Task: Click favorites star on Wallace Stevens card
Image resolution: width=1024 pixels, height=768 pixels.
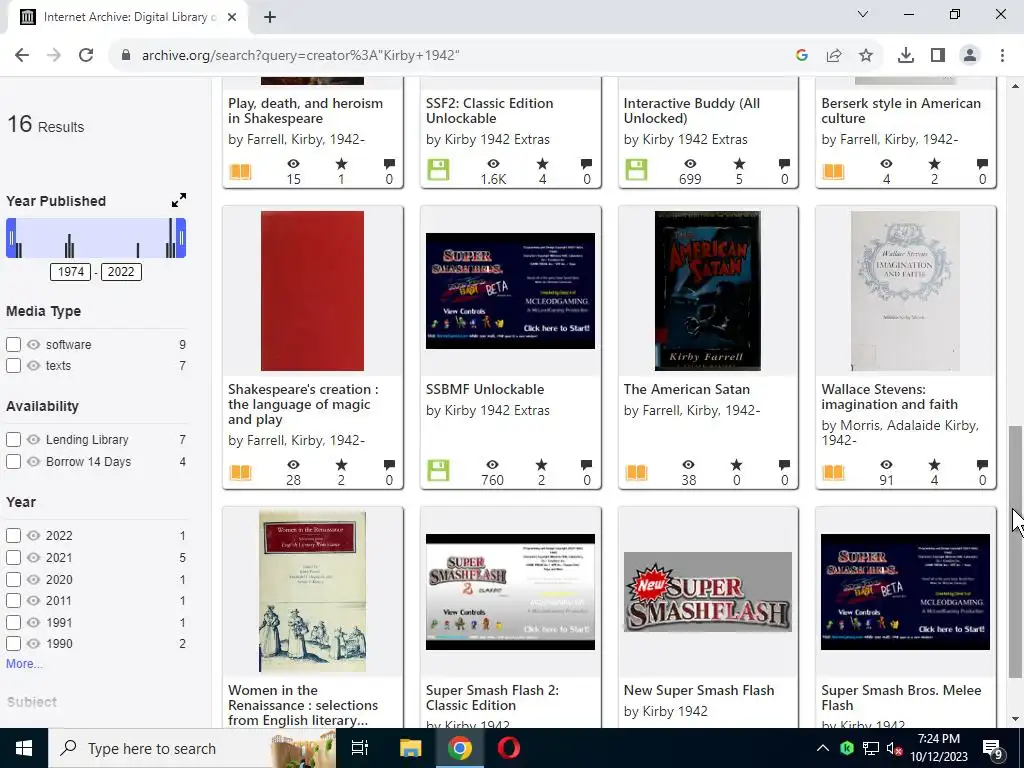Action: coord(935,464)
